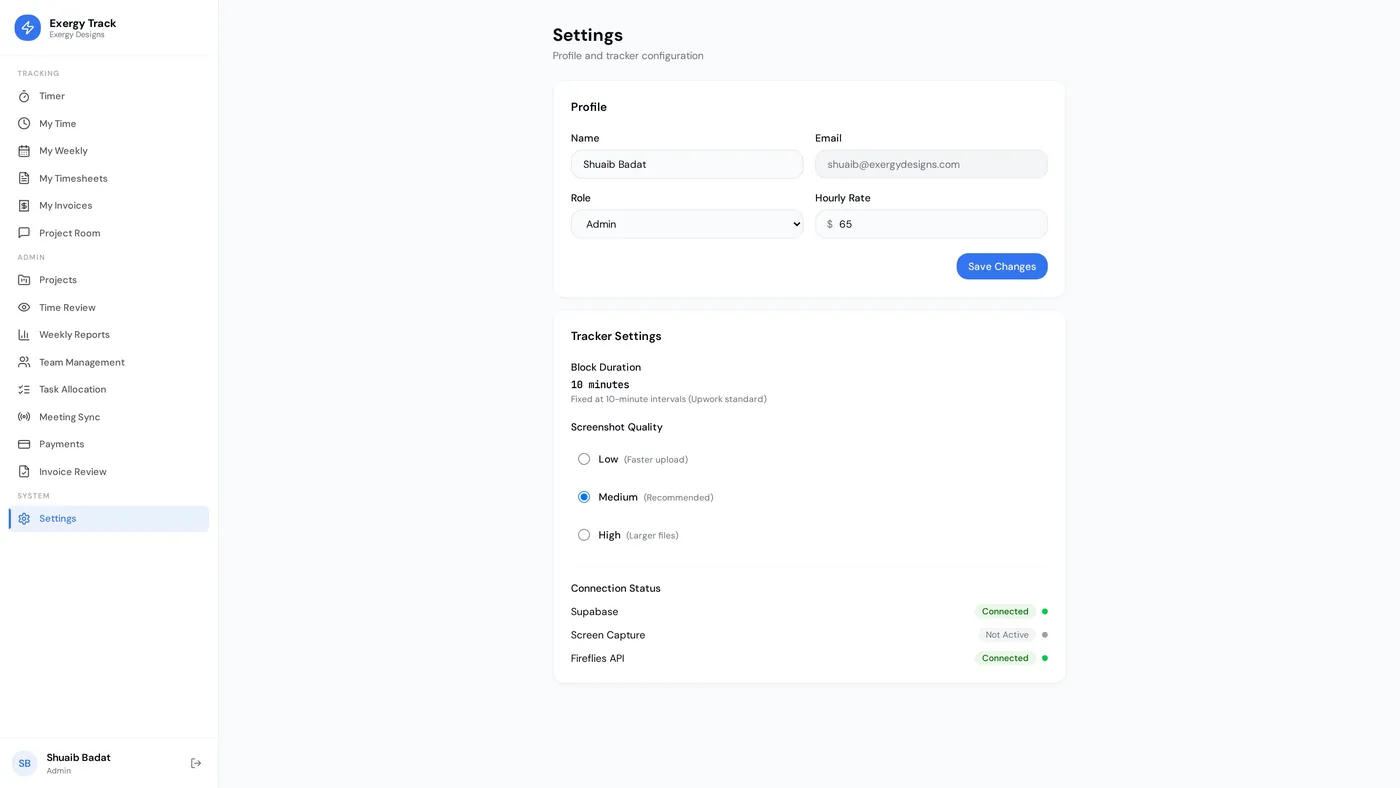Click the "(Larger files)" hint text
Image resolution: width=1400 pixels, height=788 pixels.
(x=652, y=535)
